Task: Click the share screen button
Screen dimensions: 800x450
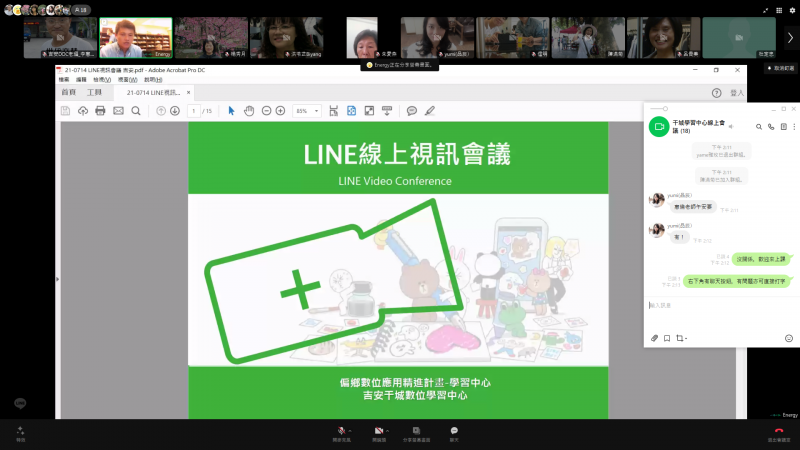Action: coord(416,434)
